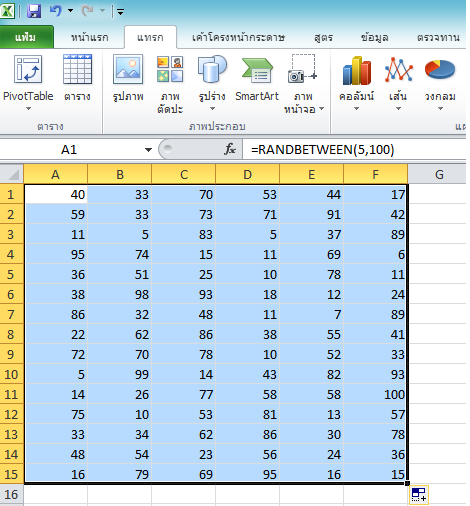Select column E header
Image resolution: width=470 pixels, height=506 pixels.
(312, 174)
